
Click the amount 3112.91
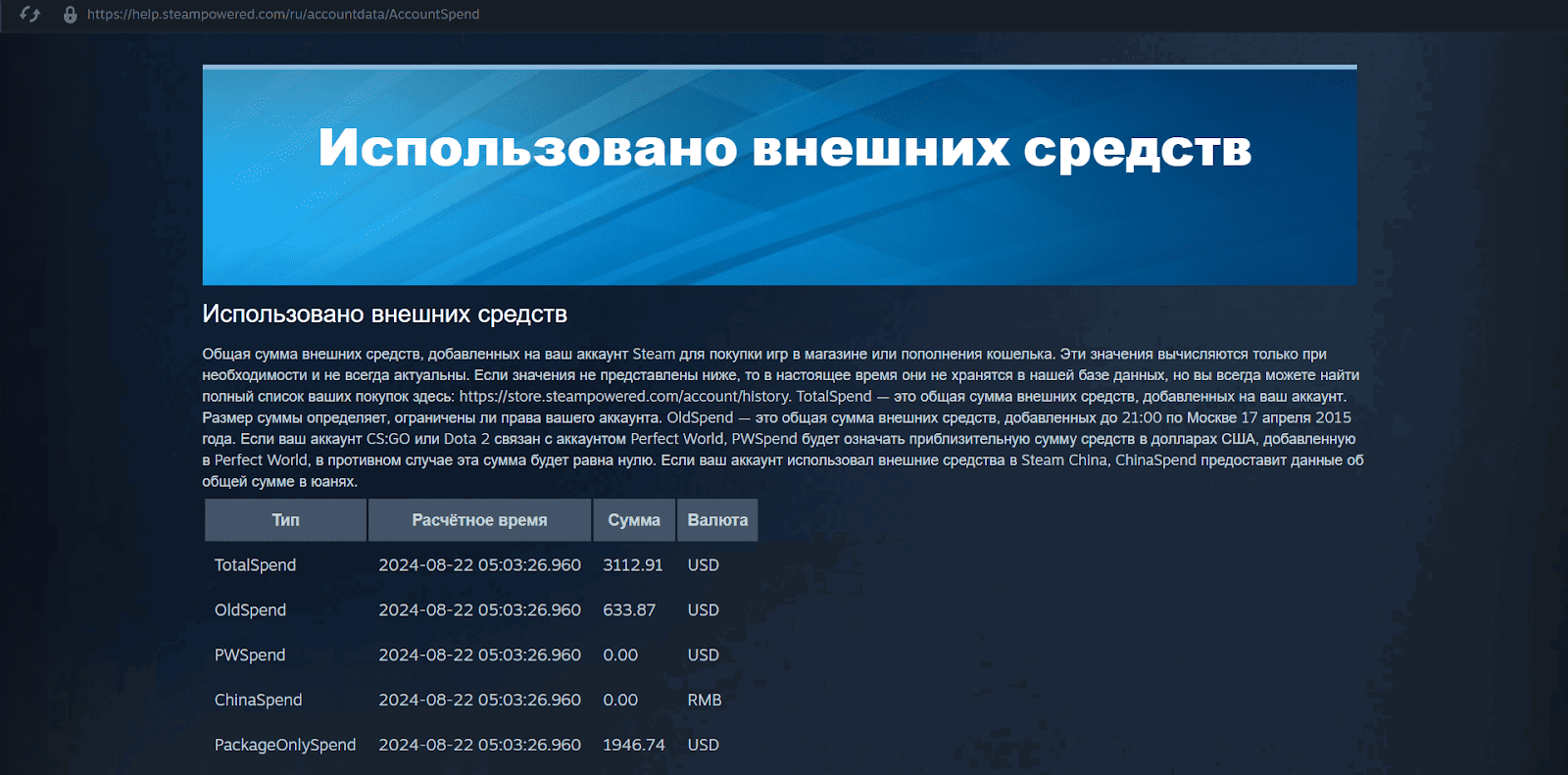[x=633, y=565]
